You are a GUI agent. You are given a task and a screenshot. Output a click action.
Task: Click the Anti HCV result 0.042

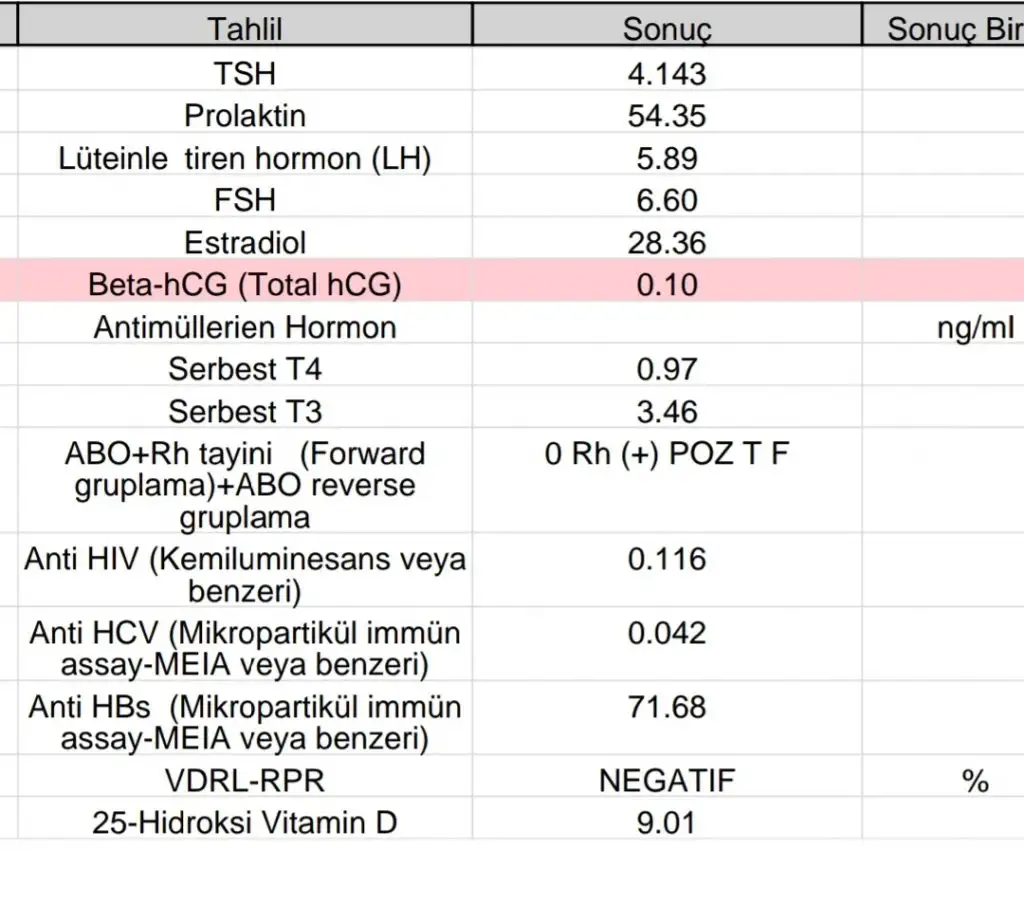click(x=667, y=633)
